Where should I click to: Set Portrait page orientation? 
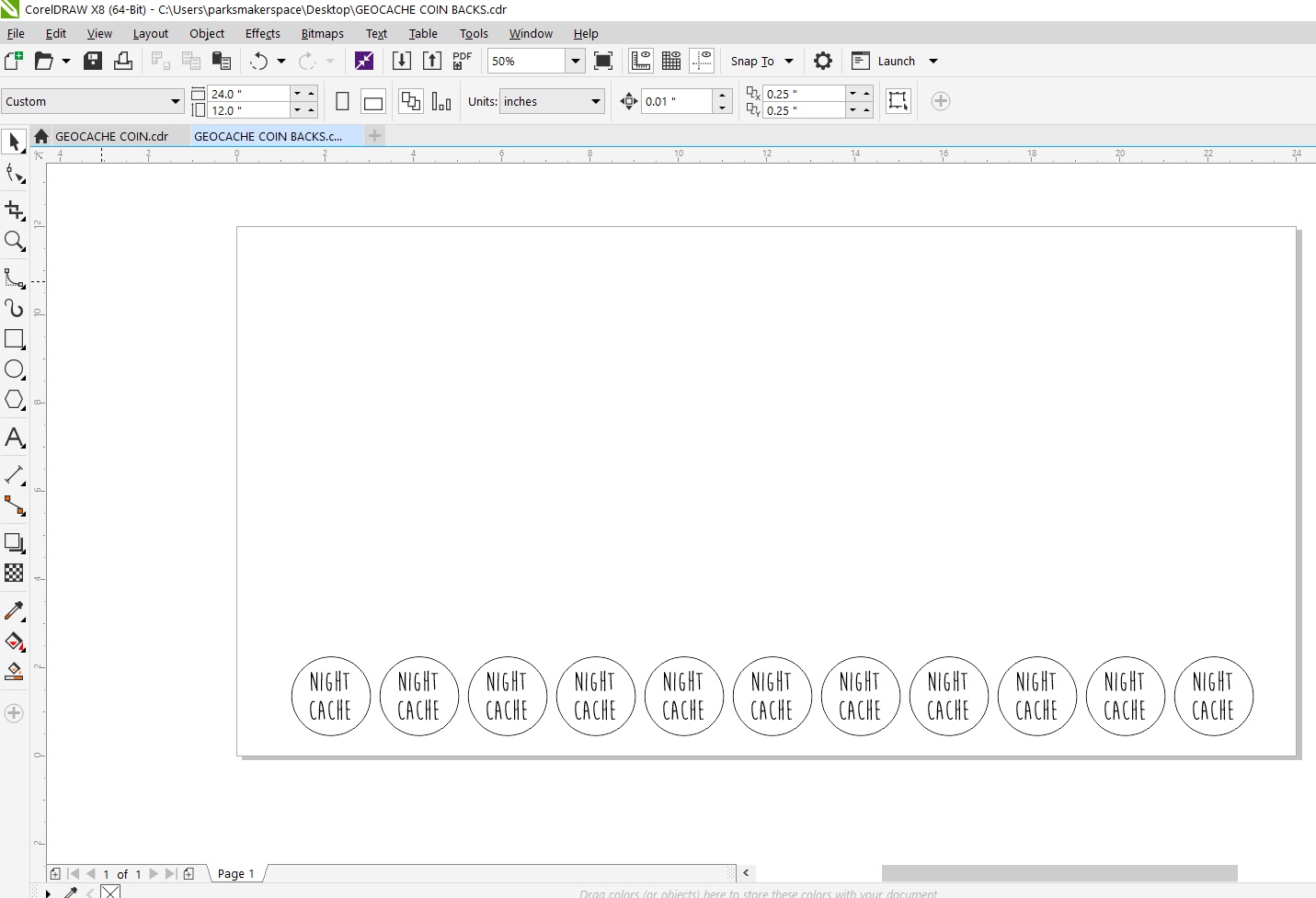342,101
